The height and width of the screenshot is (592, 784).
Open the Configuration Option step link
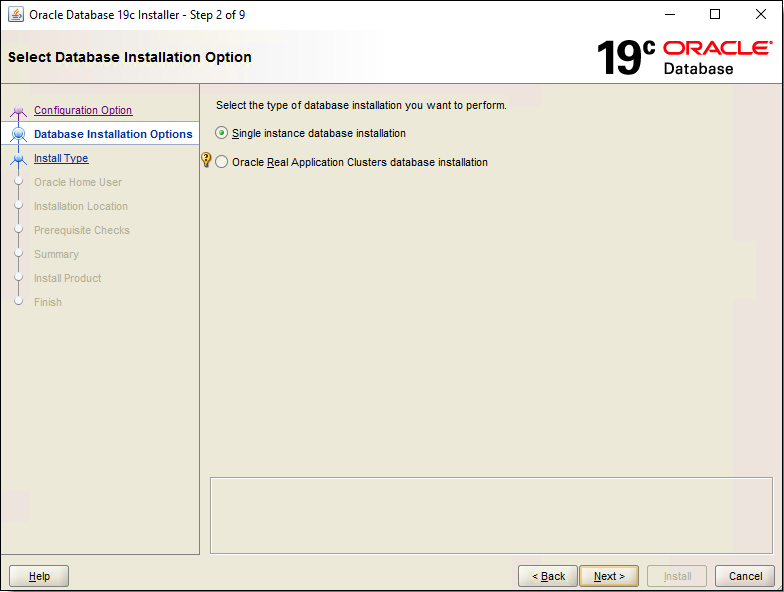[x=83, y=110]
